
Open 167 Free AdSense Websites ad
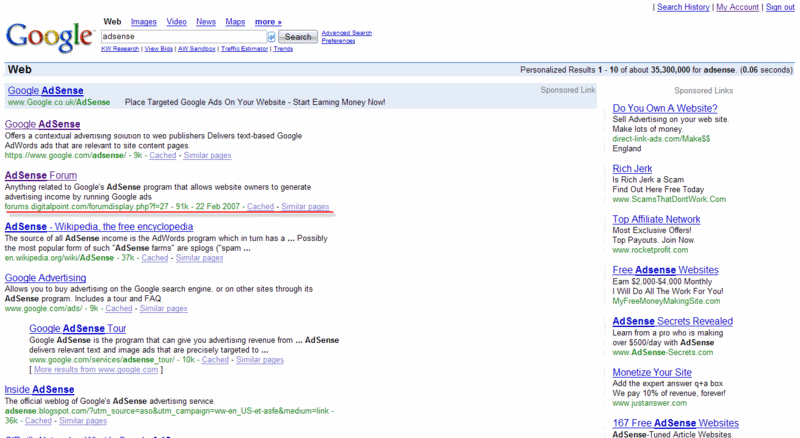point(676,423)
